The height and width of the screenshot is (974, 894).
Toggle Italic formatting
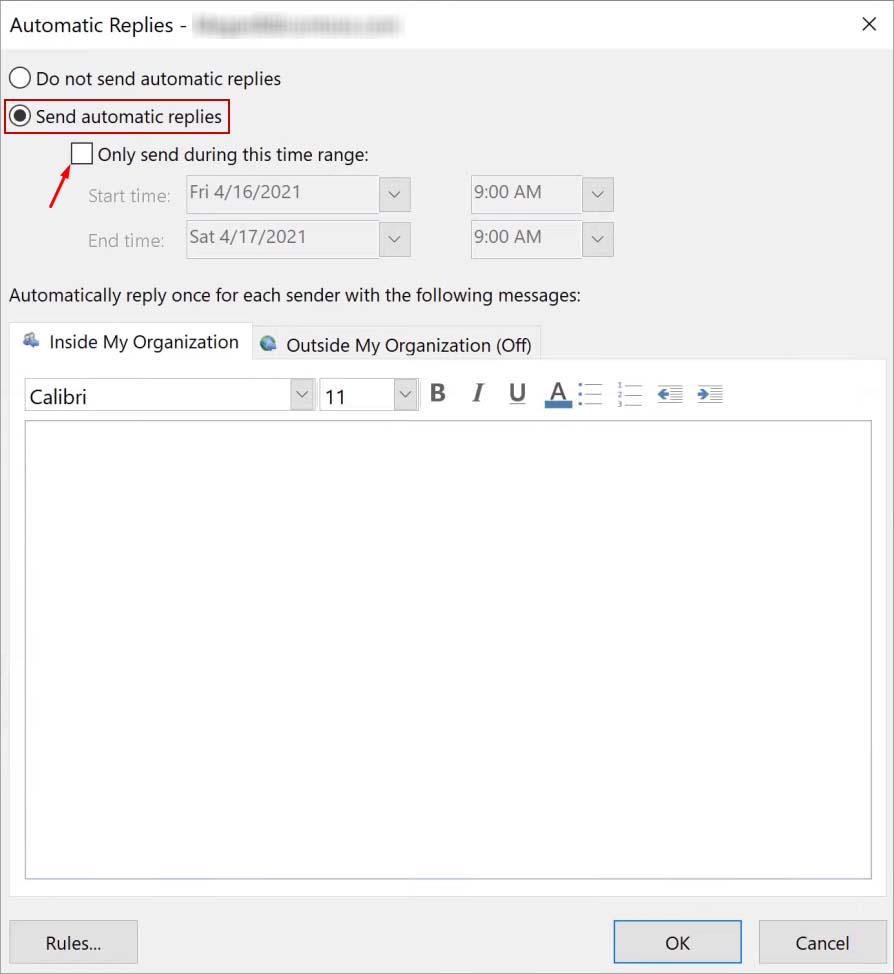(477, 393)
